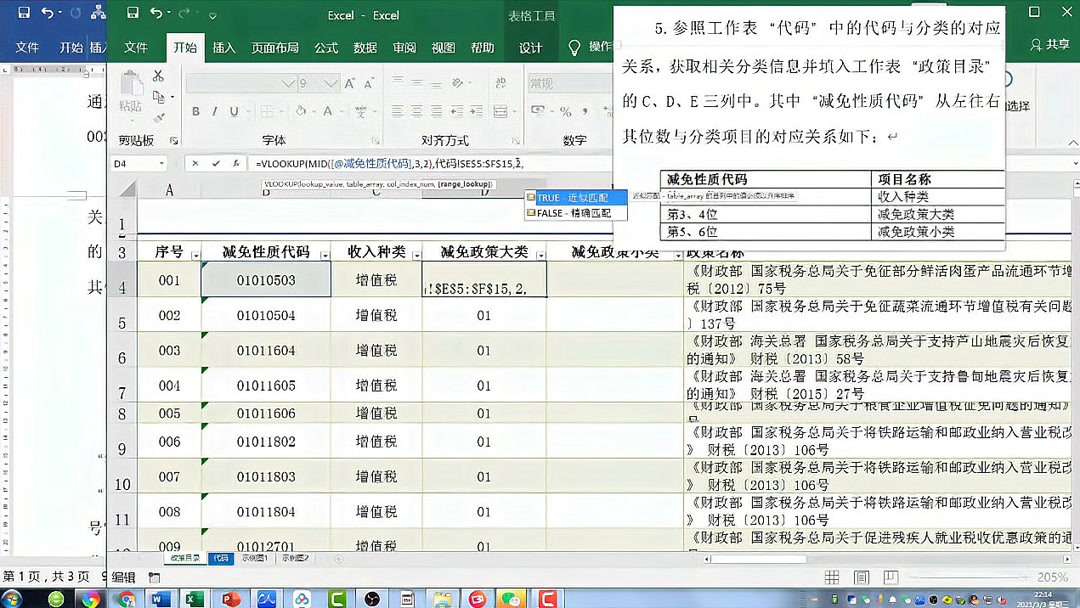
Task: Toggle bold formatting with the B button
Action: coord(195,112)
